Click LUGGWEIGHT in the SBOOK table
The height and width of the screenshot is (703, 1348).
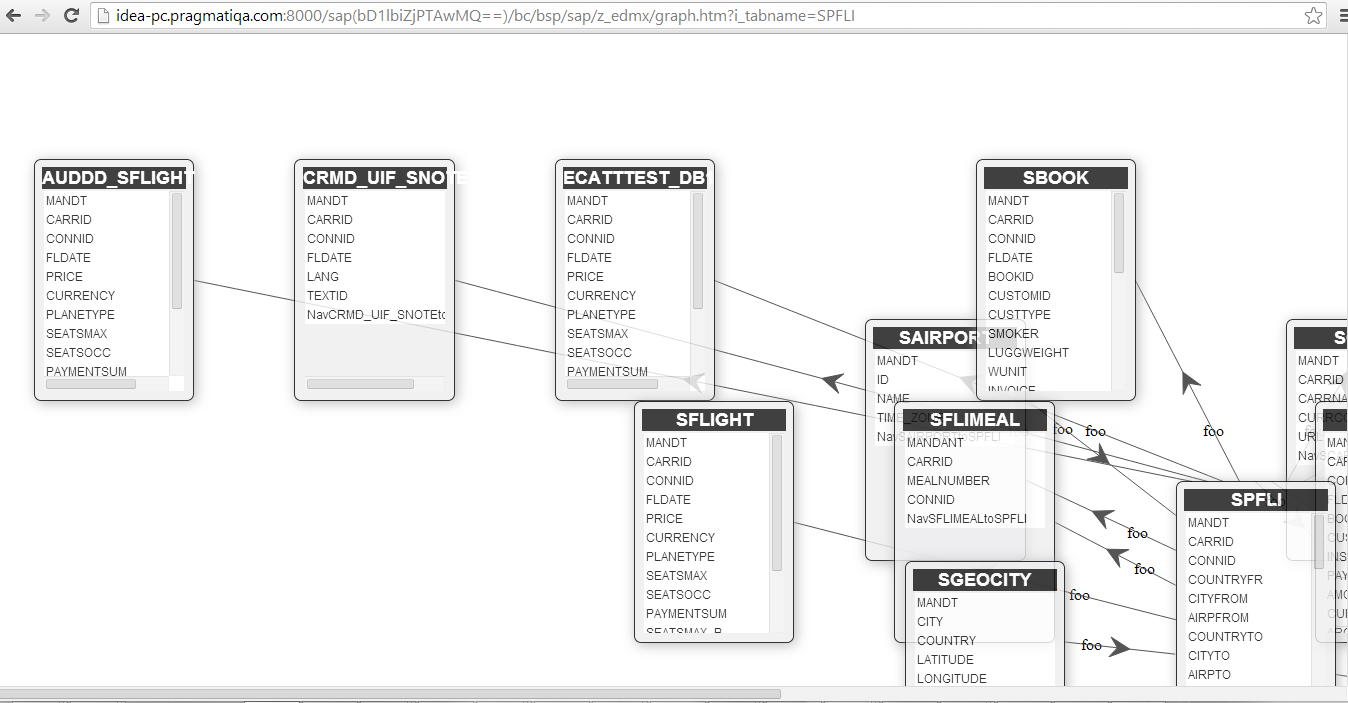click(x=1028, y=353)
